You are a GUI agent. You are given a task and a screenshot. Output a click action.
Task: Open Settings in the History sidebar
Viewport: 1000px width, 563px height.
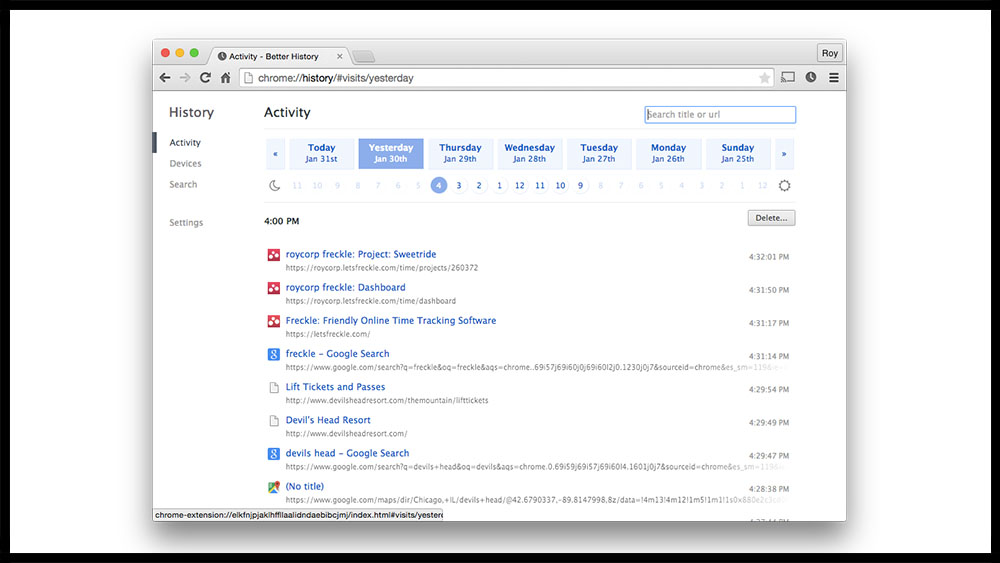coord(186,223)
